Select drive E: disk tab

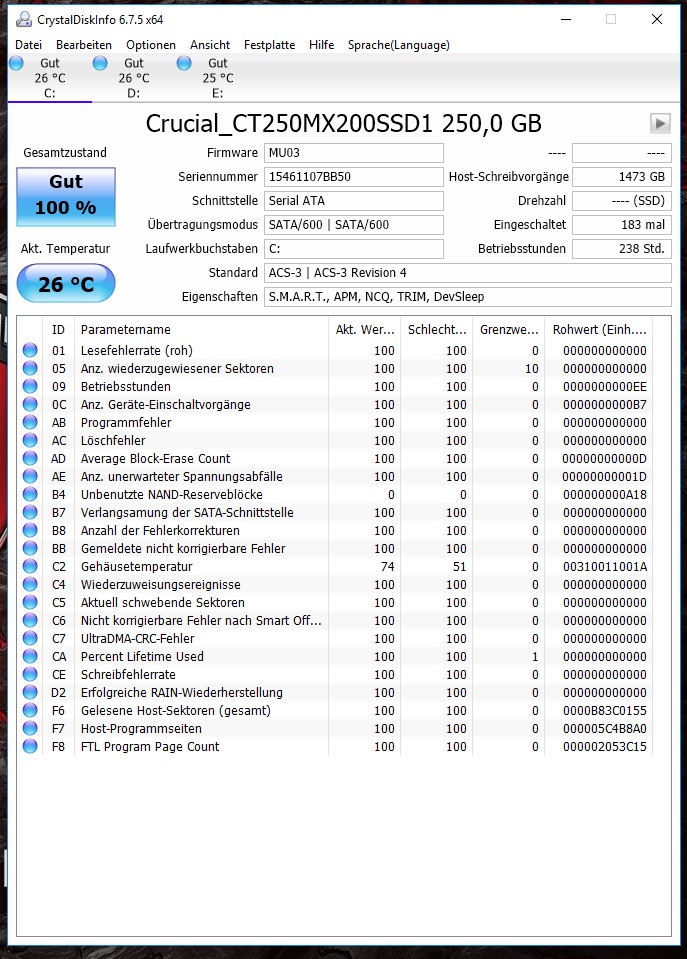tap(217, 78)
